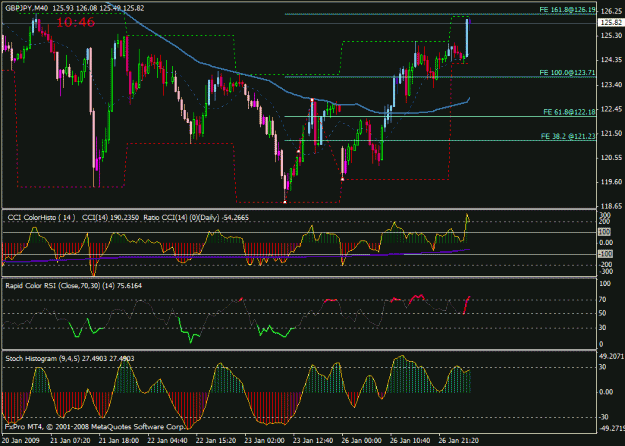Click the GBPJPY,M40 chart title text
This screenshot has height=446, width=625.
(27, 8)
